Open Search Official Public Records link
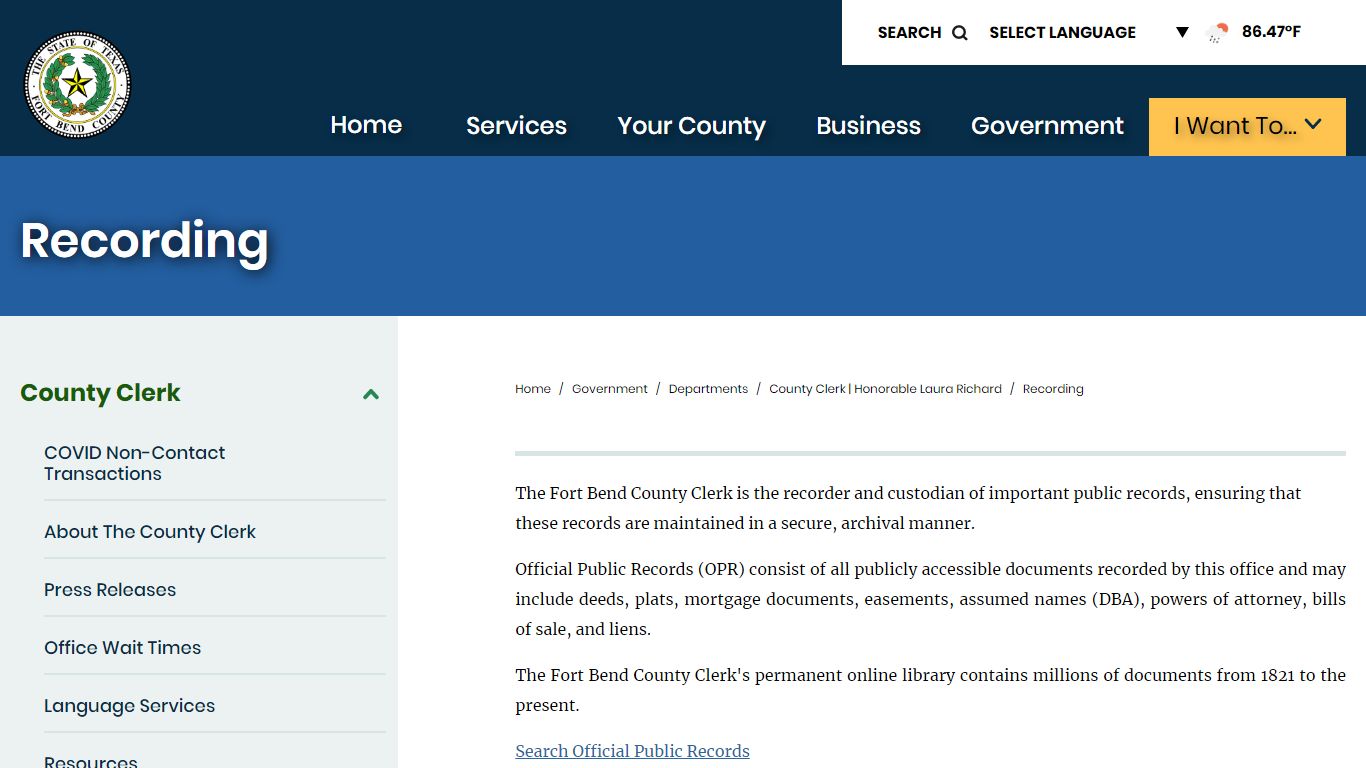This screenshot has height=768, width=1366. pos(632,751)
